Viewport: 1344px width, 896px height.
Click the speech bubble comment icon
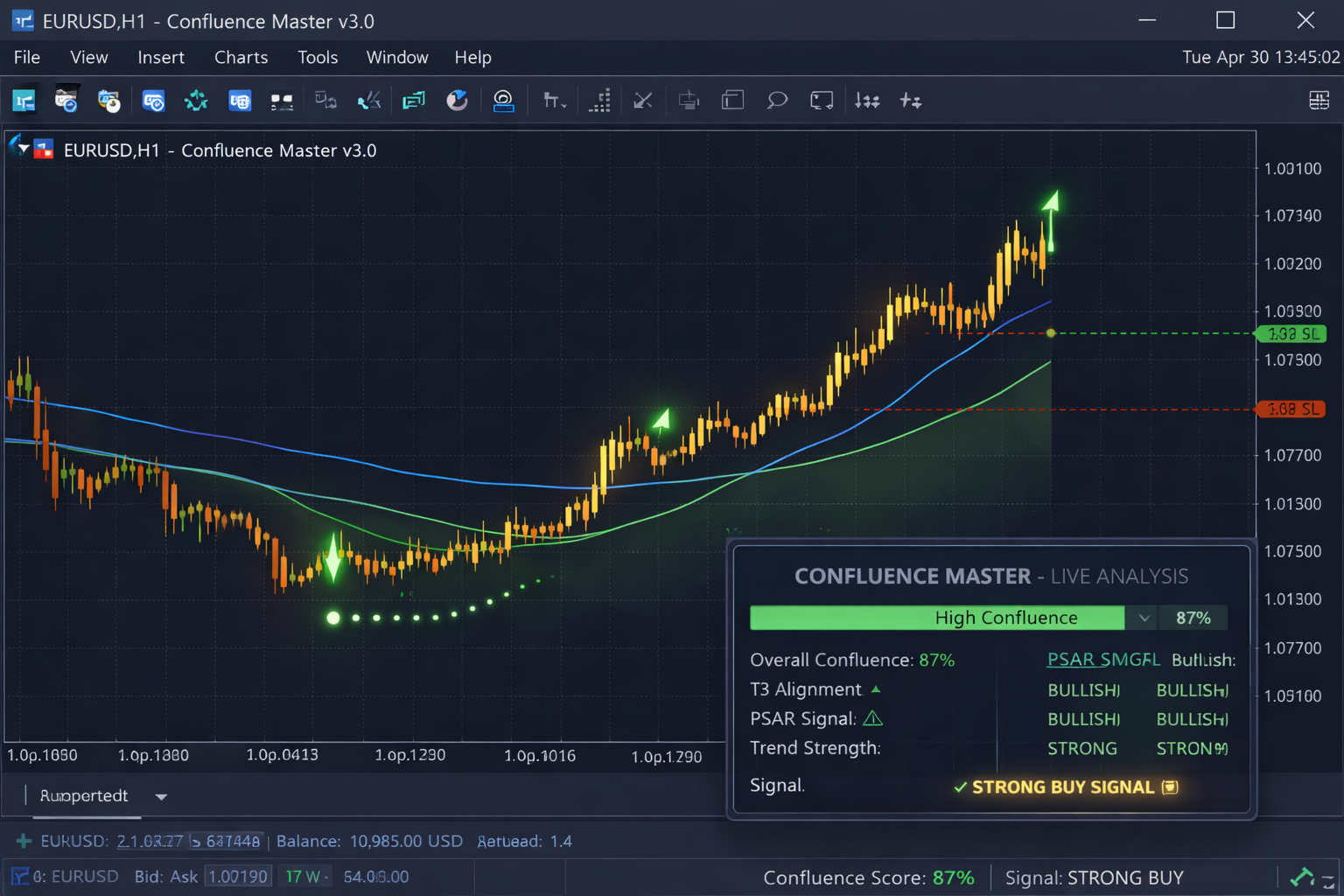[777, 101]
